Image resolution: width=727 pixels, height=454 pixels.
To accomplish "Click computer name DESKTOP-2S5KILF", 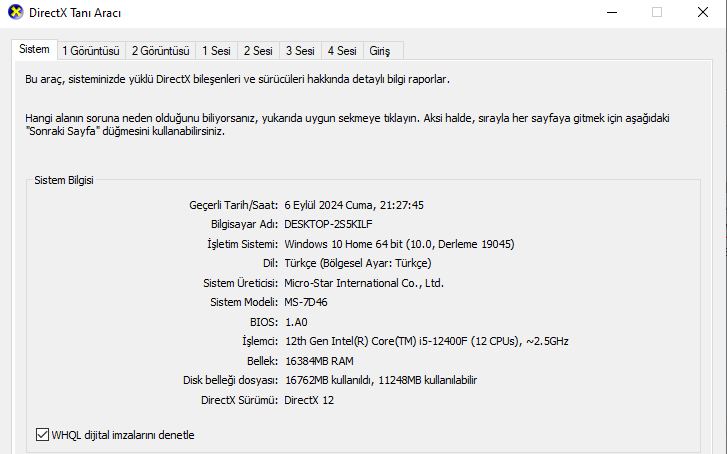I will point(328,224).
